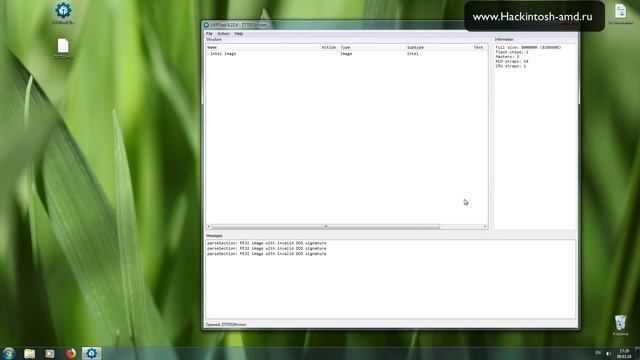
Task: Click the EN language indicator in tray
Action: 598,353
